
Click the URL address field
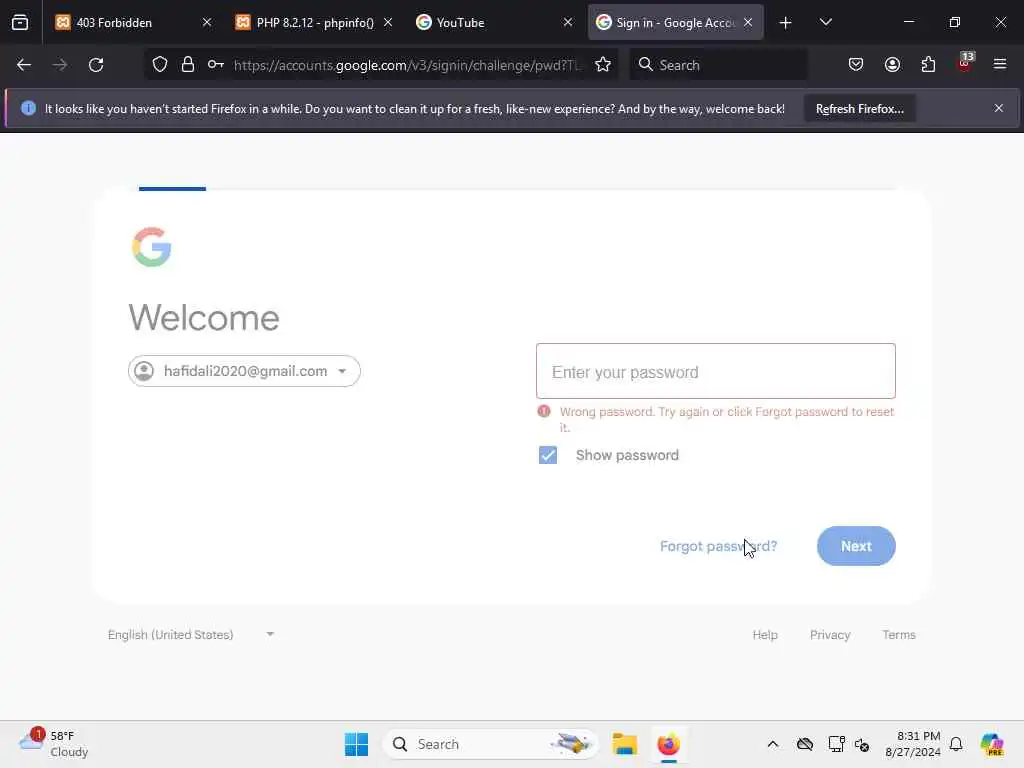(408, 65)
